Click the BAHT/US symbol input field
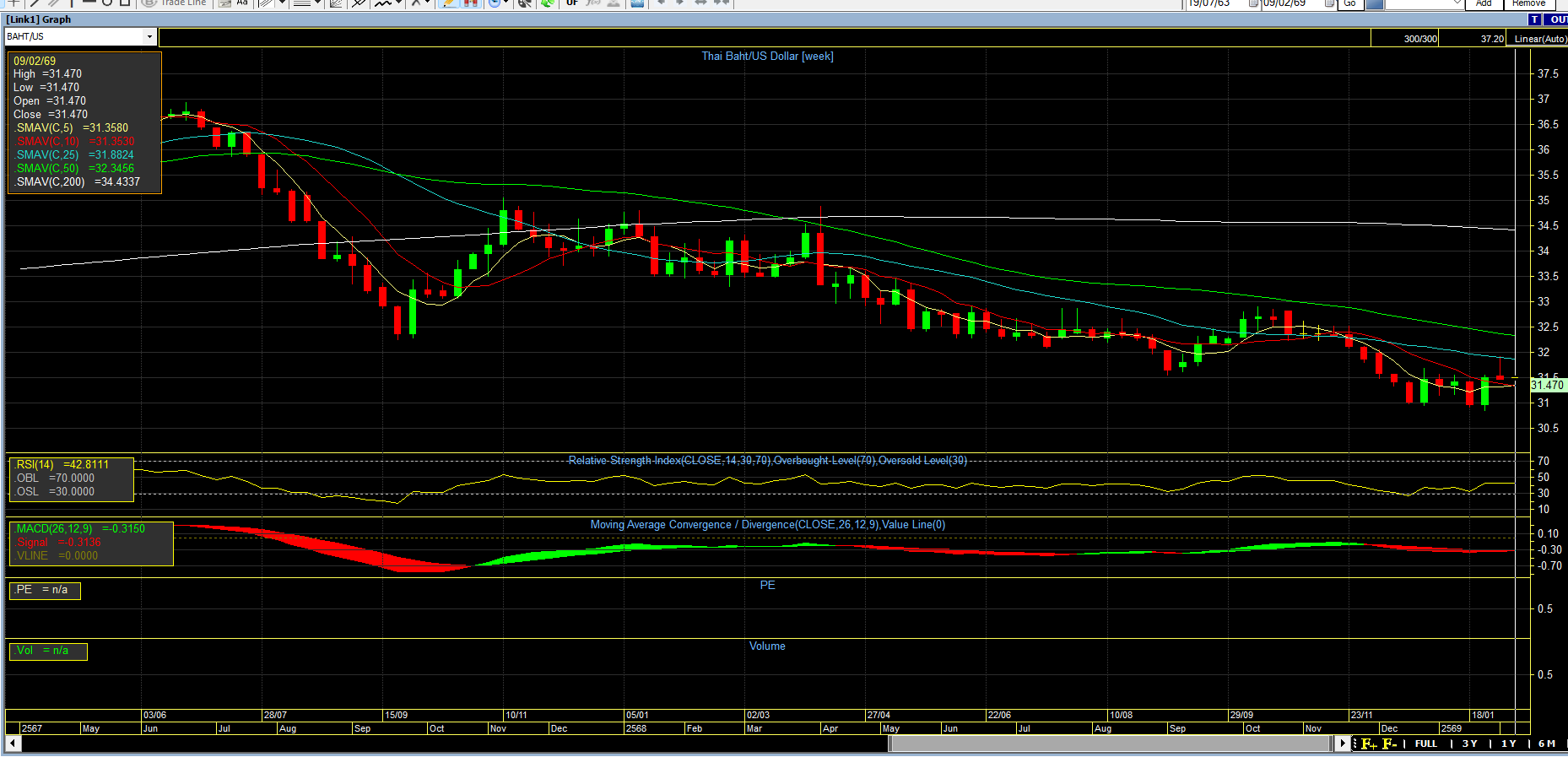This screenshot has width=1568, height=757. 74,37
